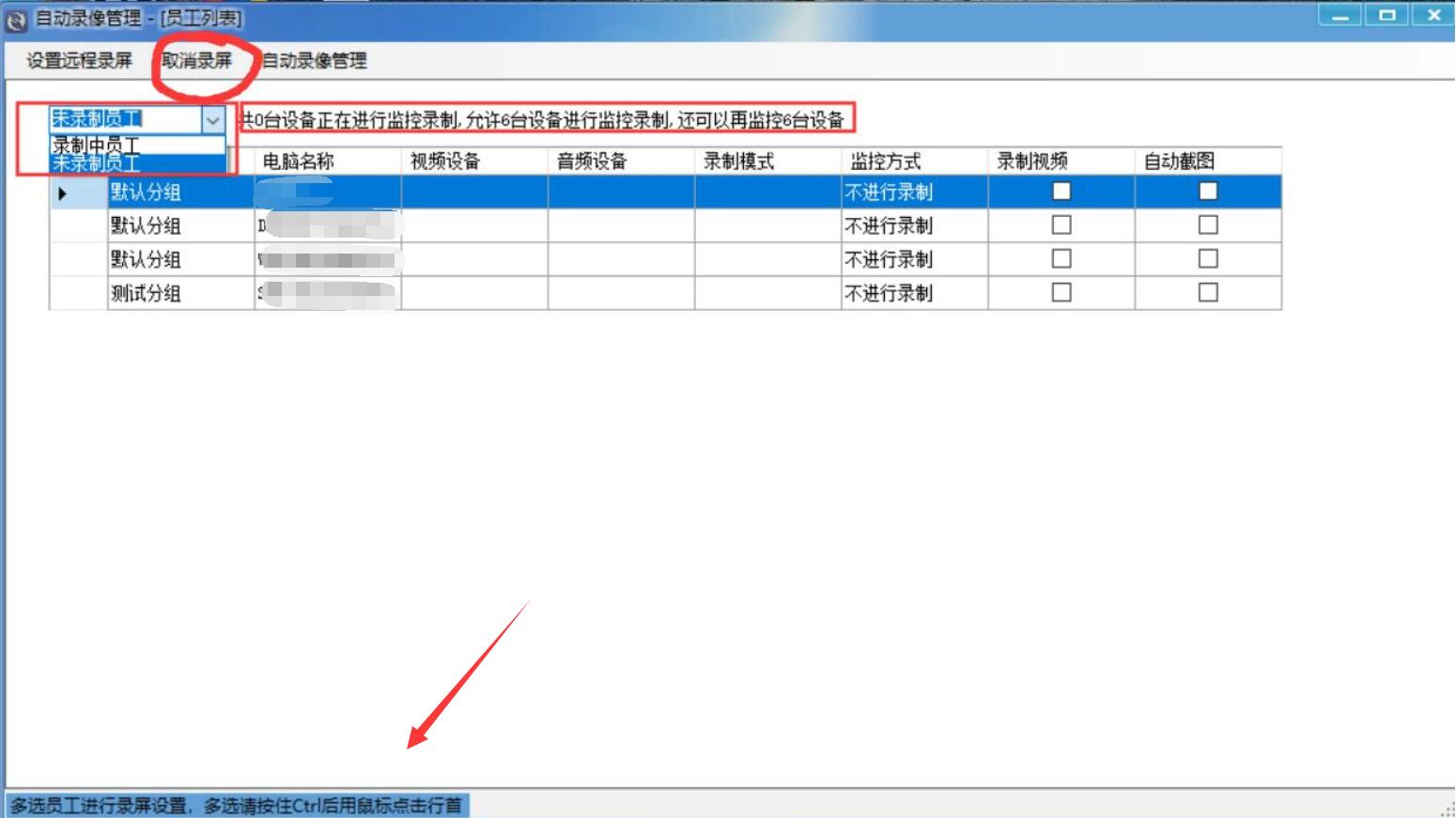The height and width of the screenshot is (818, 1456).
Task: Toggle 自动截图 checkbox for 测试分组 row
Action: tap(1208, 293)
